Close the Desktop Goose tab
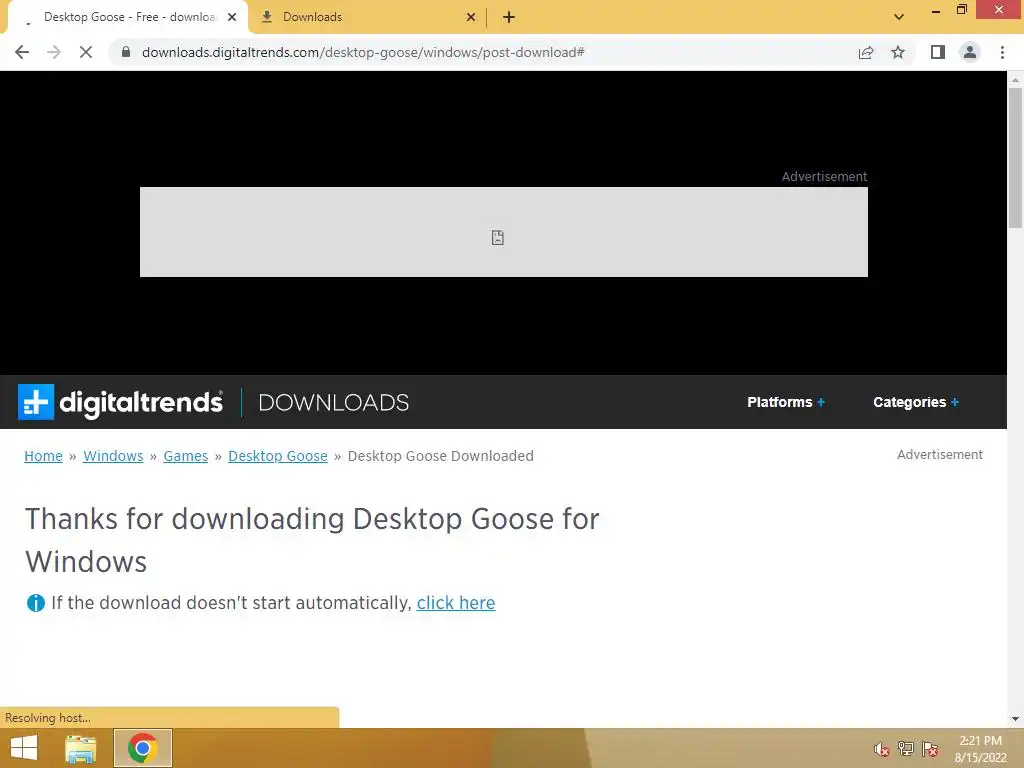 point(232,17)
